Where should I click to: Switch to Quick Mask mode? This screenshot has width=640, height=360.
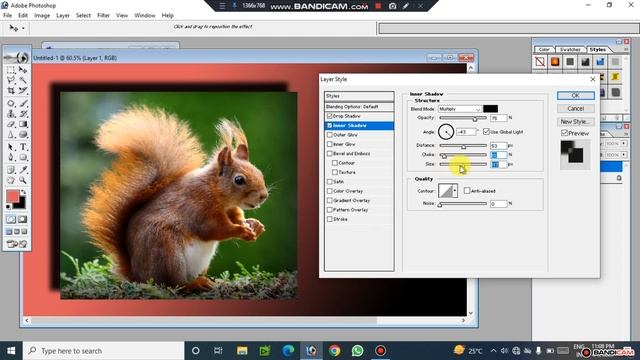[22, 219]
